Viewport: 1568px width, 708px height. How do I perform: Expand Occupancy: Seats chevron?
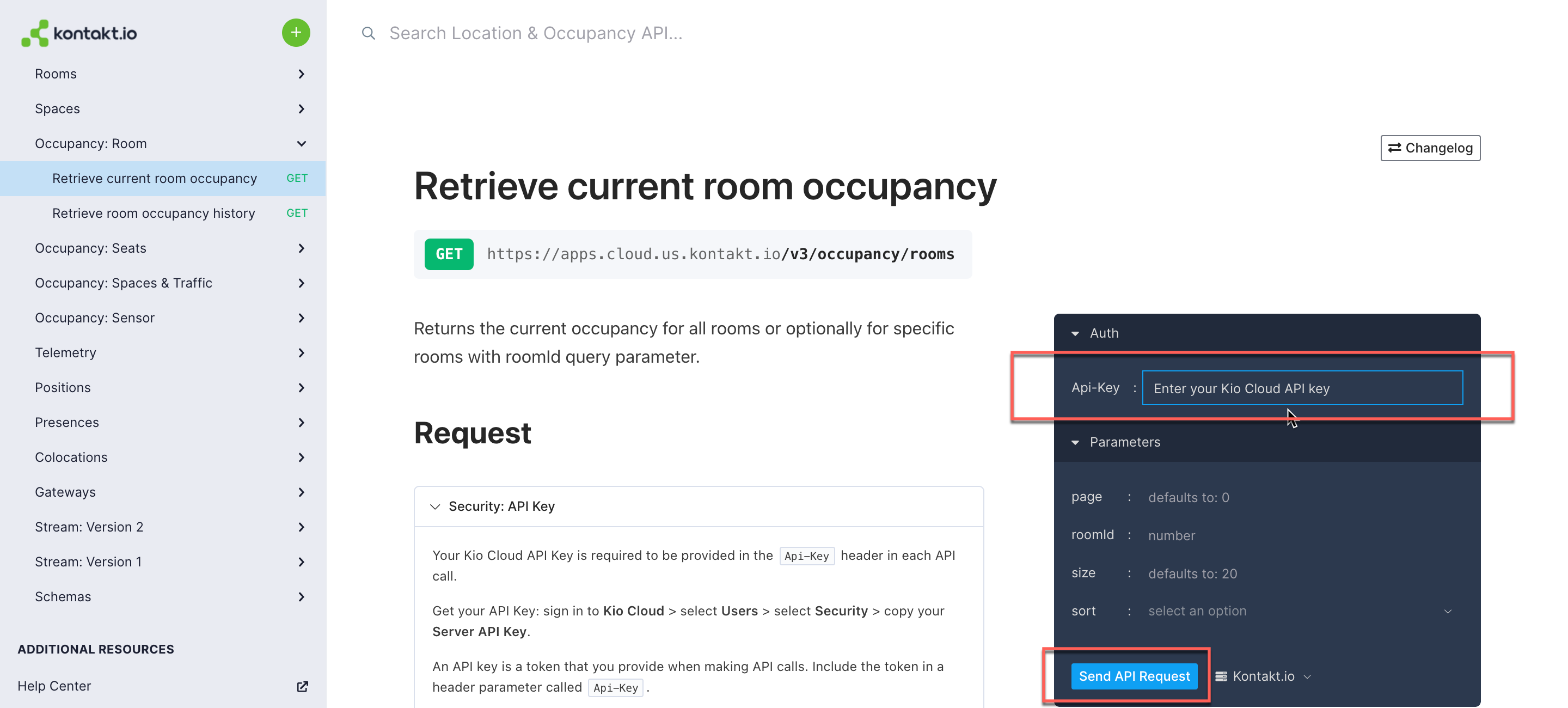coord(301,248)
